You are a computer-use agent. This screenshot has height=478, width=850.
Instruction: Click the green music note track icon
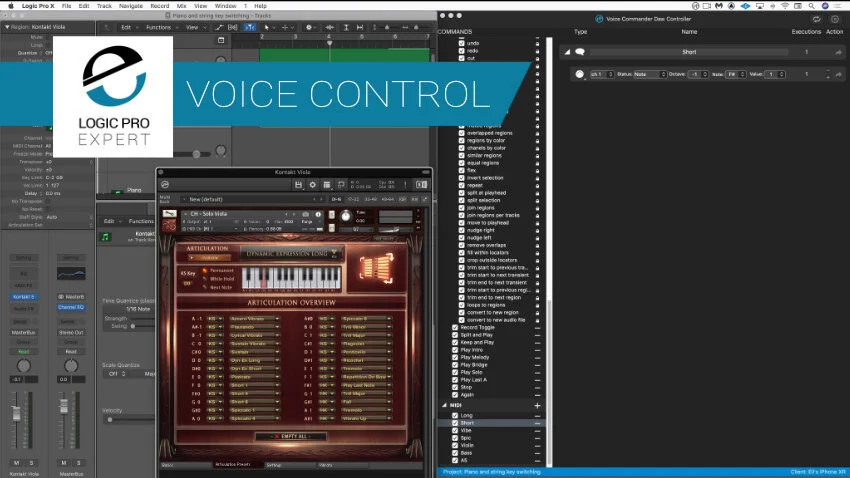point(105,237)
